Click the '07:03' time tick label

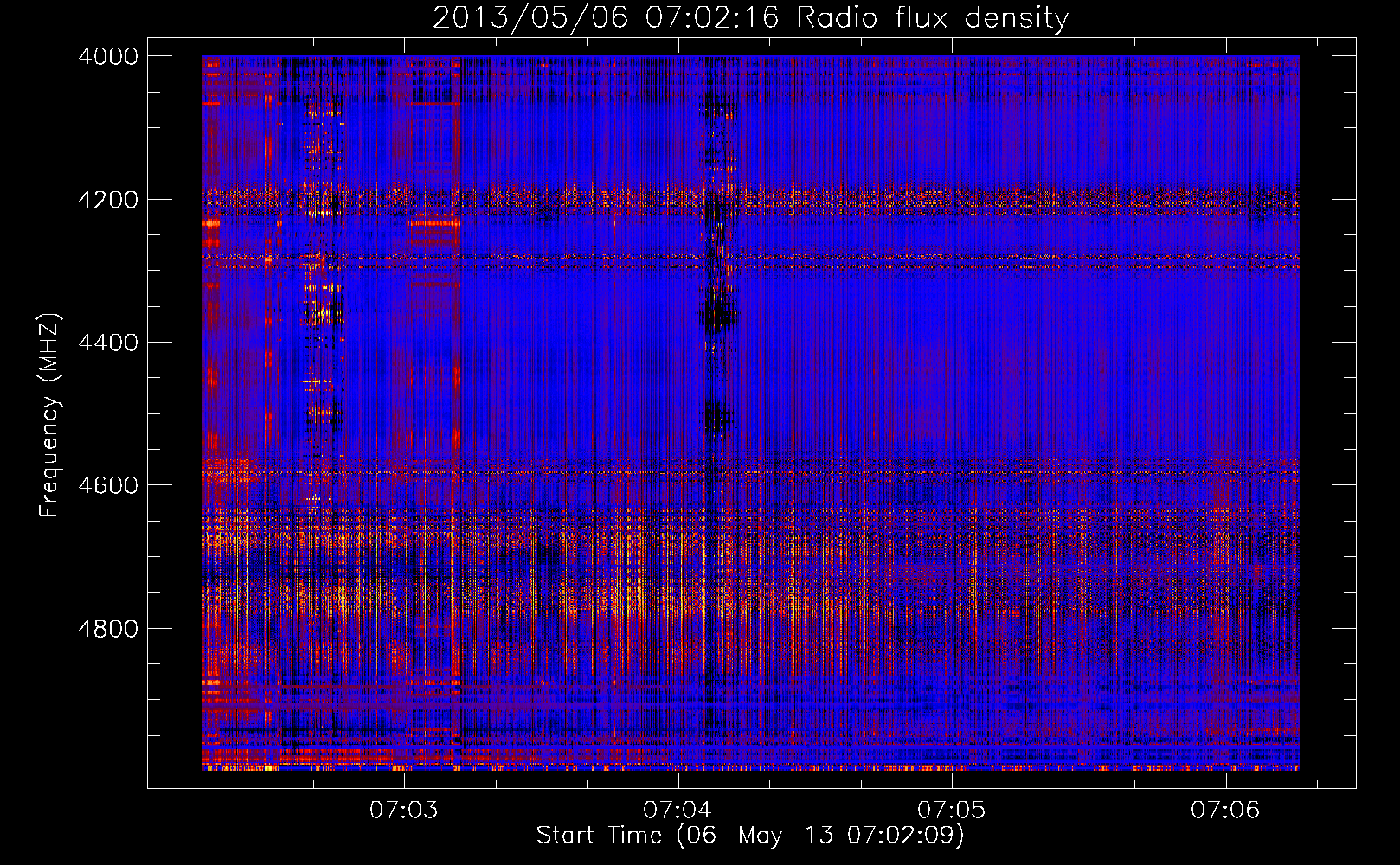coord(403,811)
